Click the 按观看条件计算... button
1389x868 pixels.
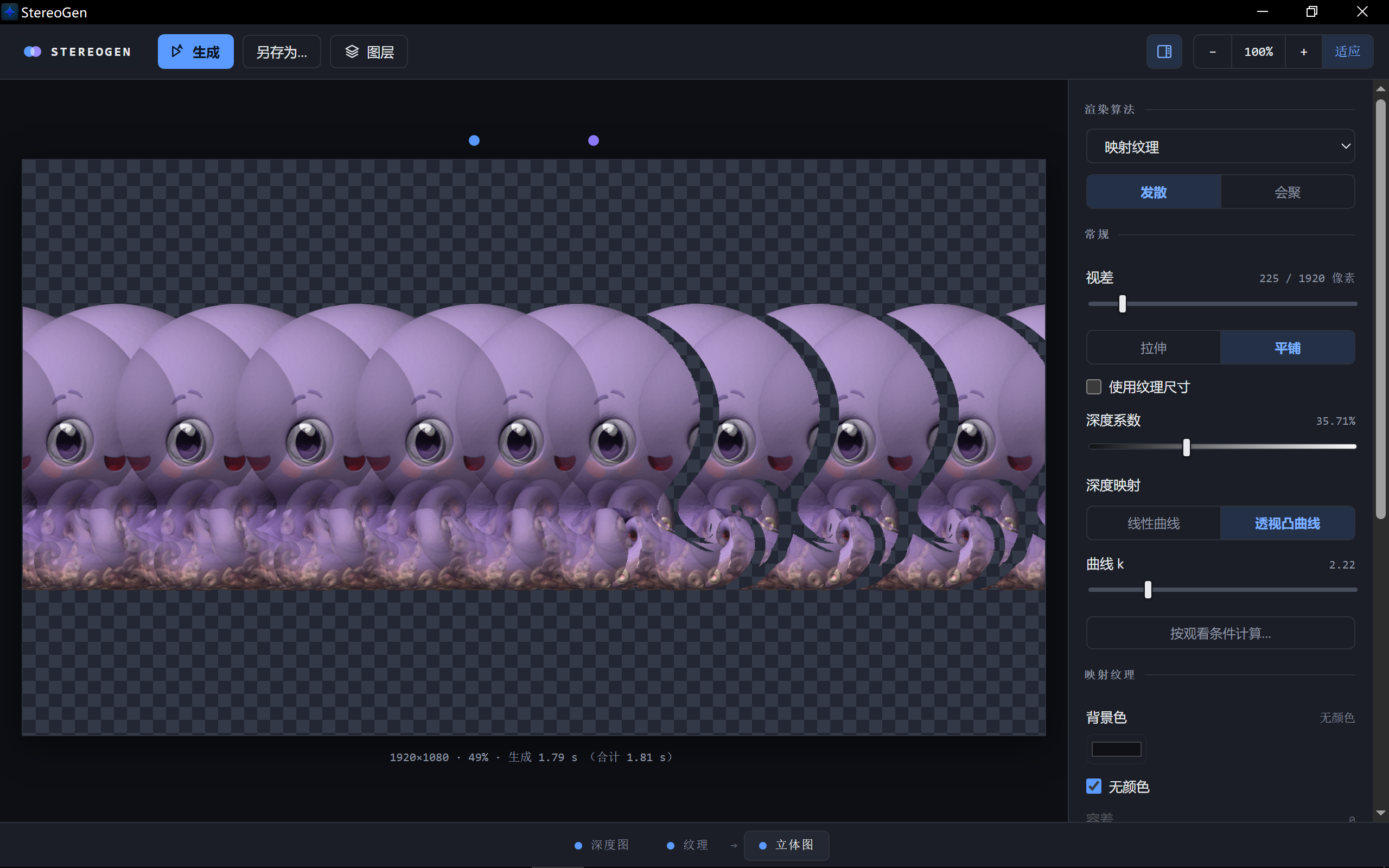point(1220,633)
